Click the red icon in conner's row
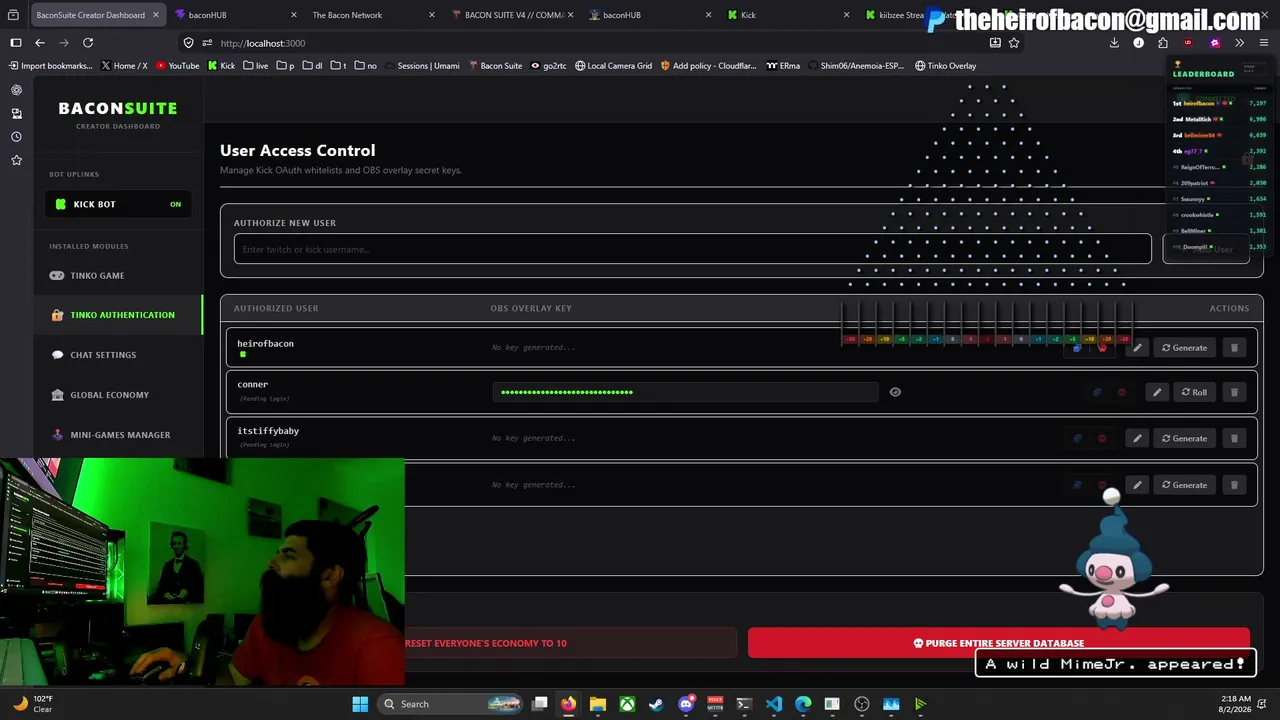 (1121, 392)
